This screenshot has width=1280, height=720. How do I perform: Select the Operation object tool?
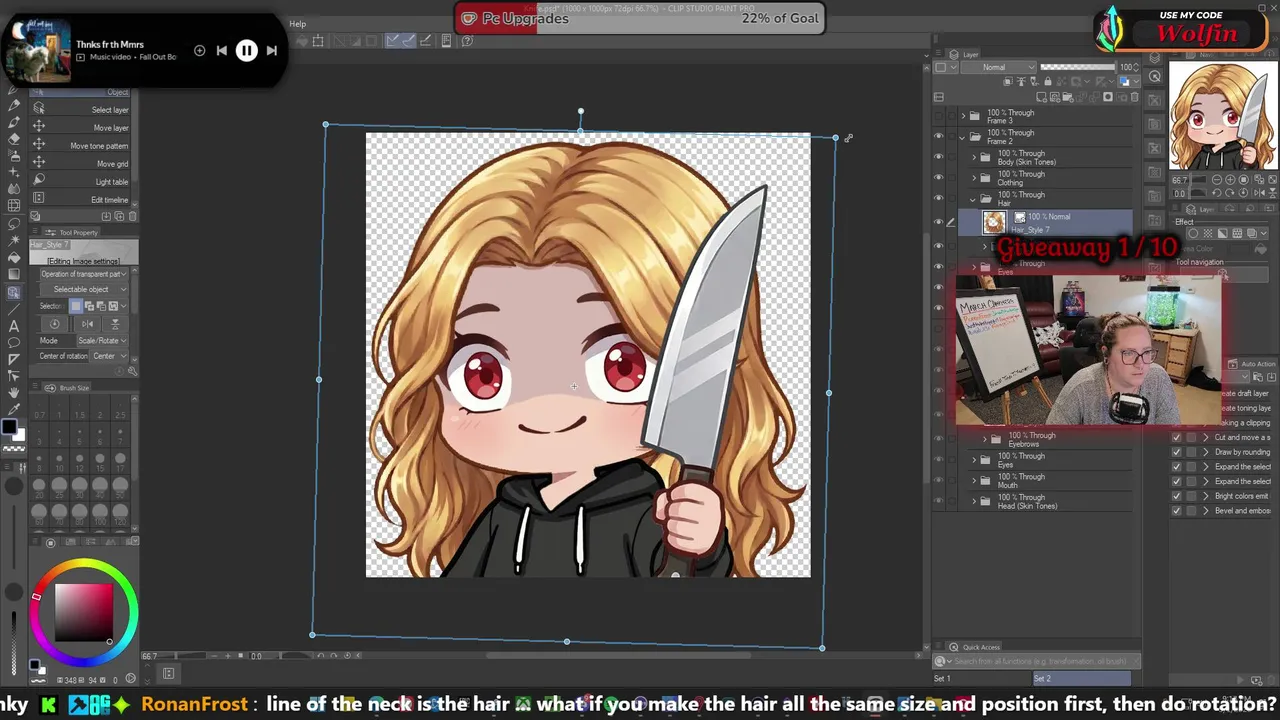pyautogui.click(x=14, y=292)
